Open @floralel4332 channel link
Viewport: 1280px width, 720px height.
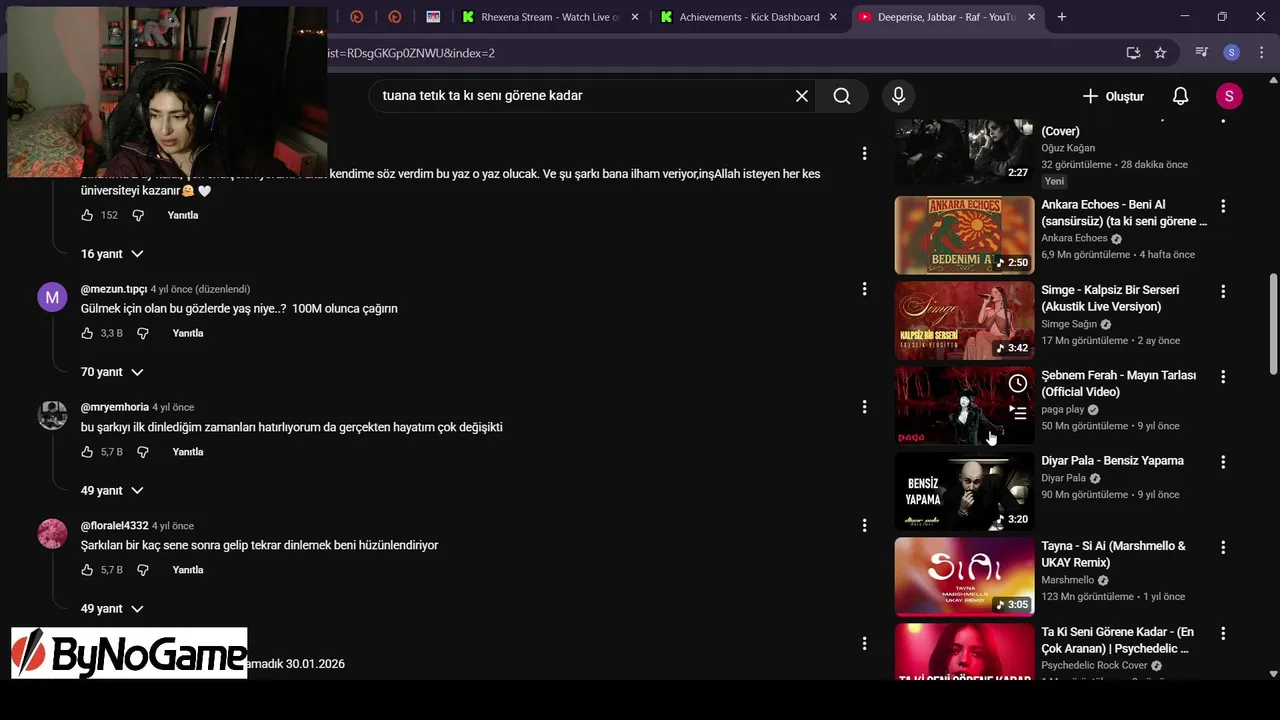(115, 526)
